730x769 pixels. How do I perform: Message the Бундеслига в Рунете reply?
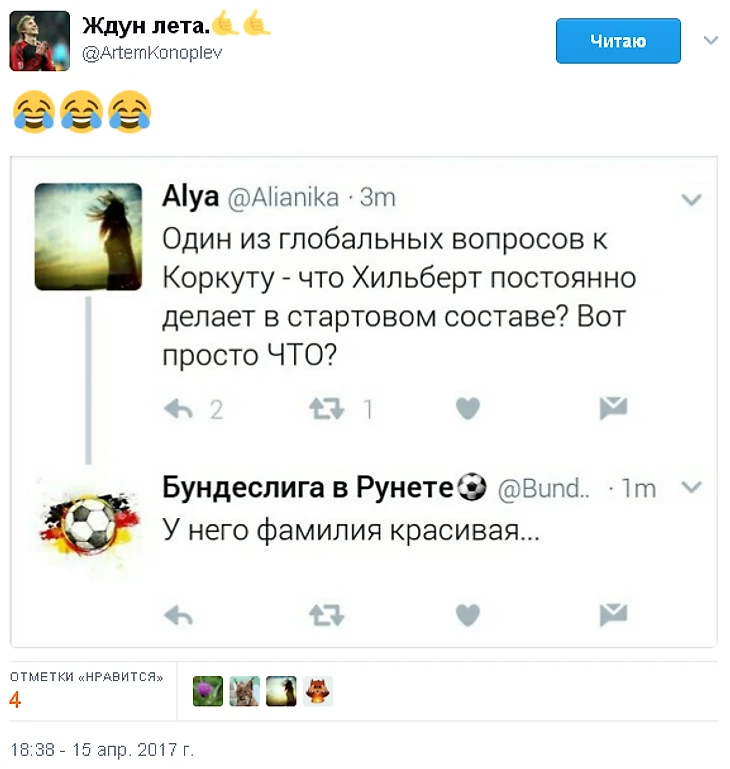pos(613,615)
